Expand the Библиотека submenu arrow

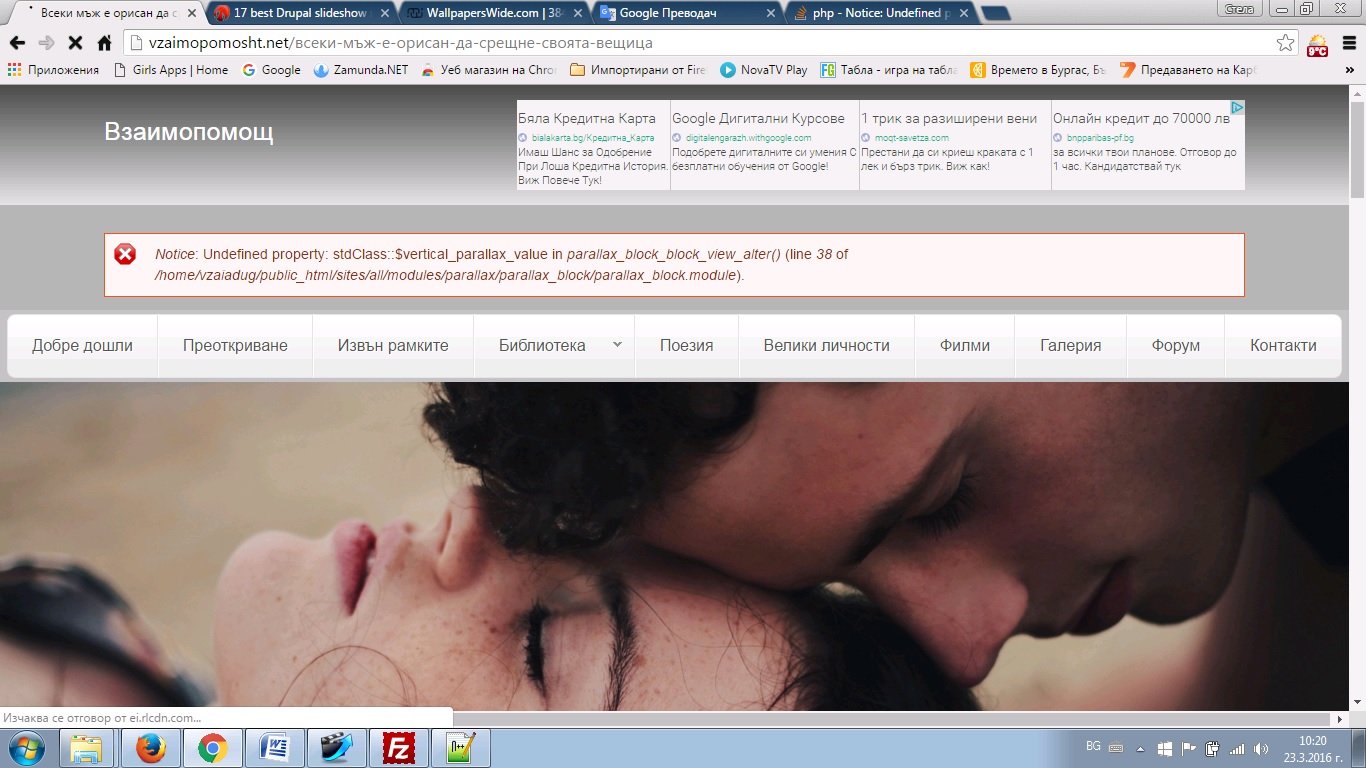point(617,344)
